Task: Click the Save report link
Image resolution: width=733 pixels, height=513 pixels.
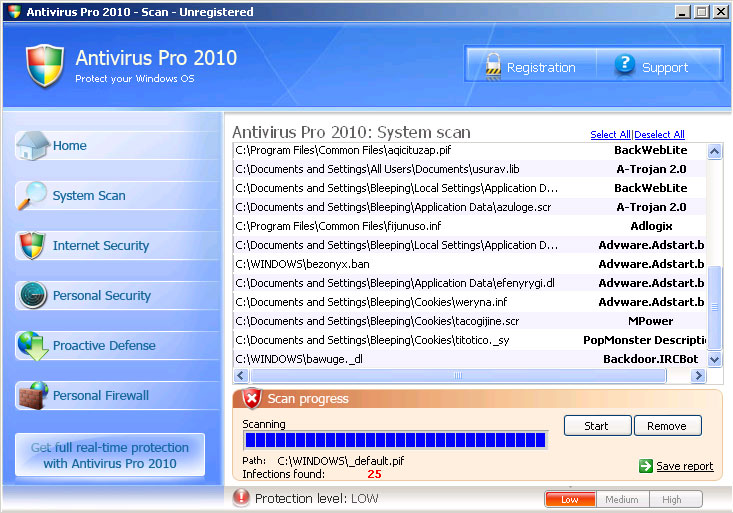Action: 684,466
